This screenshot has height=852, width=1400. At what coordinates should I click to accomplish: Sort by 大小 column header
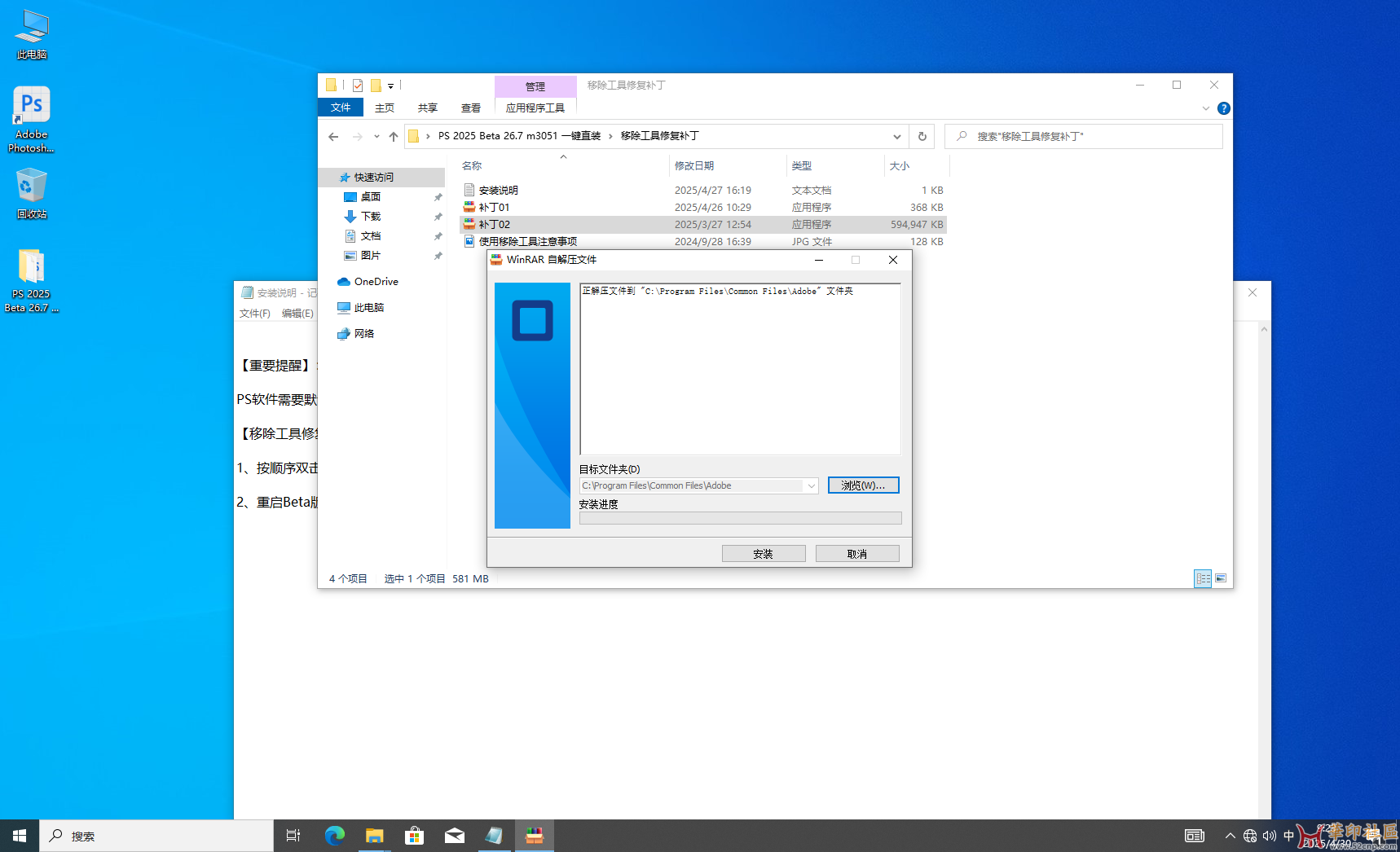(916, 166)
